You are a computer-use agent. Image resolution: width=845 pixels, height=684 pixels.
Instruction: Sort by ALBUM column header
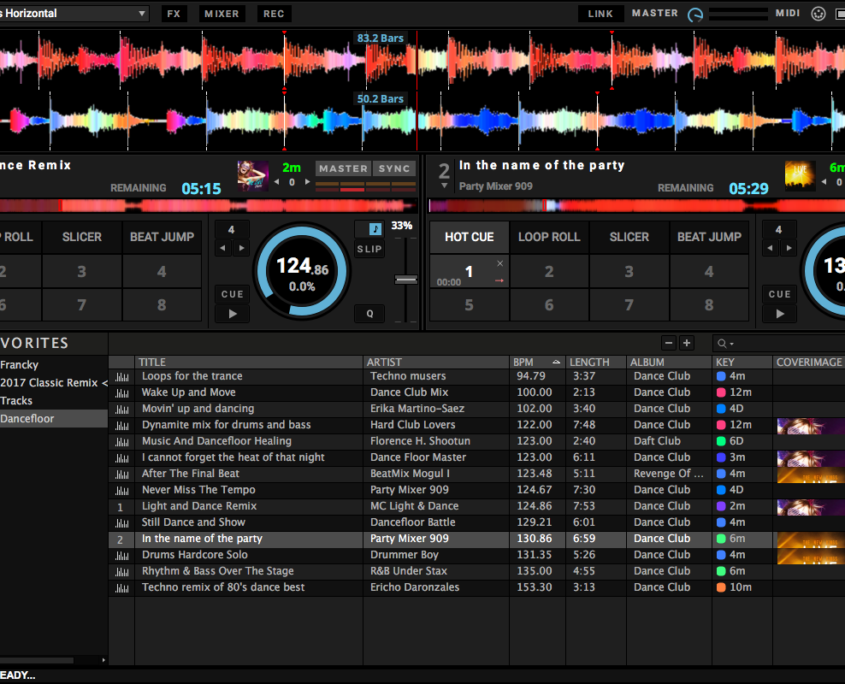pos(669,362)
